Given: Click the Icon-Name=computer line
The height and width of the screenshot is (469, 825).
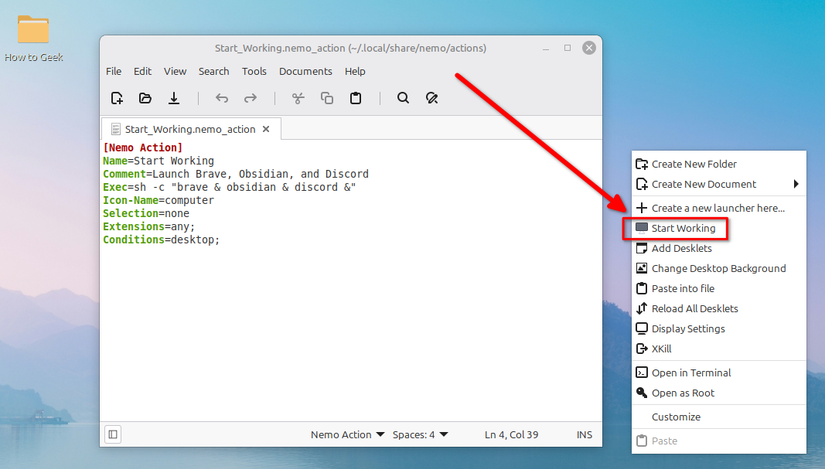Looking at the screenshot, I should point(158,201).
